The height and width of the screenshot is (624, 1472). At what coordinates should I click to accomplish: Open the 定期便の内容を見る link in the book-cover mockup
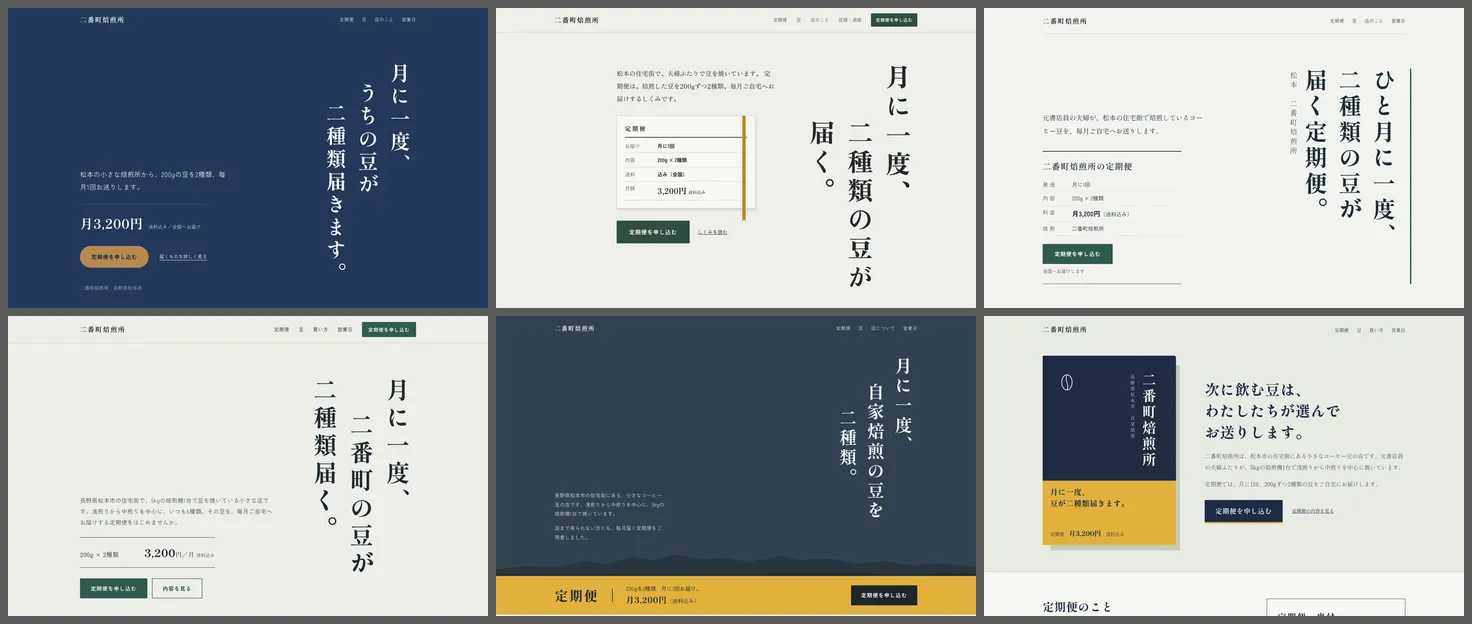[x=1312, y=511]
